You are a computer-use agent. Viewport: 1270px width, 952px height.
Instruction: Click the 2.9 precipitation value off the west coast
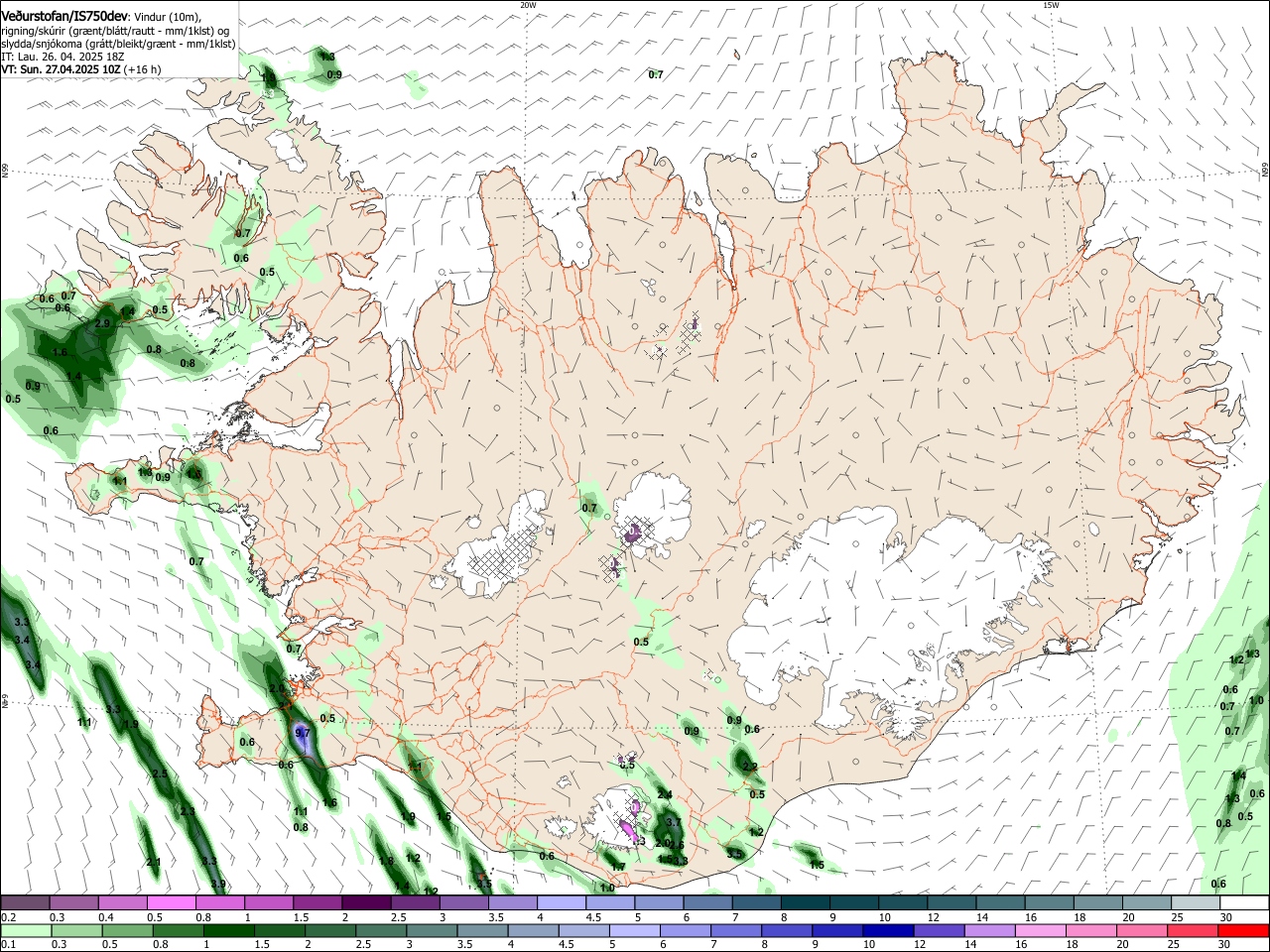point(102,324)
